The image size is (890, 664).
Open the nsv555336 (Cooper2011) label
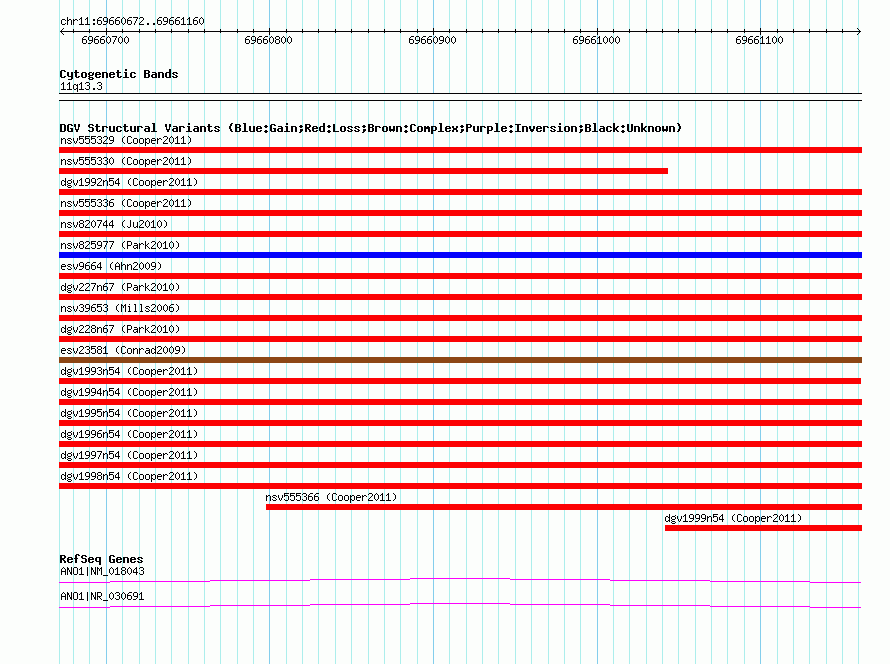pos(126,203)
